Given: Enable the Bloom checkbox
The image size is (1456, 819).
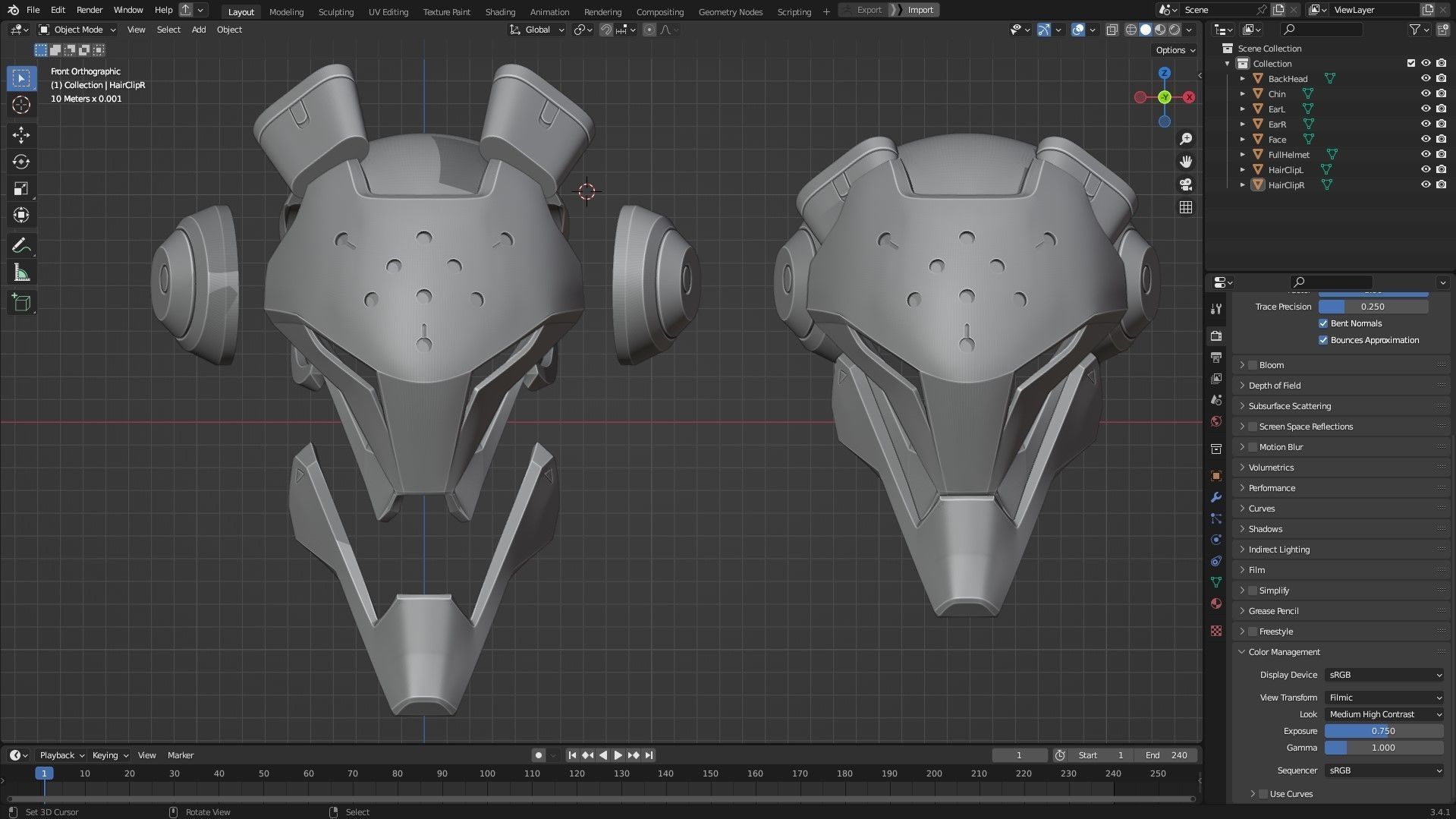Looking at the screenshot, I should click(1253, 365).
